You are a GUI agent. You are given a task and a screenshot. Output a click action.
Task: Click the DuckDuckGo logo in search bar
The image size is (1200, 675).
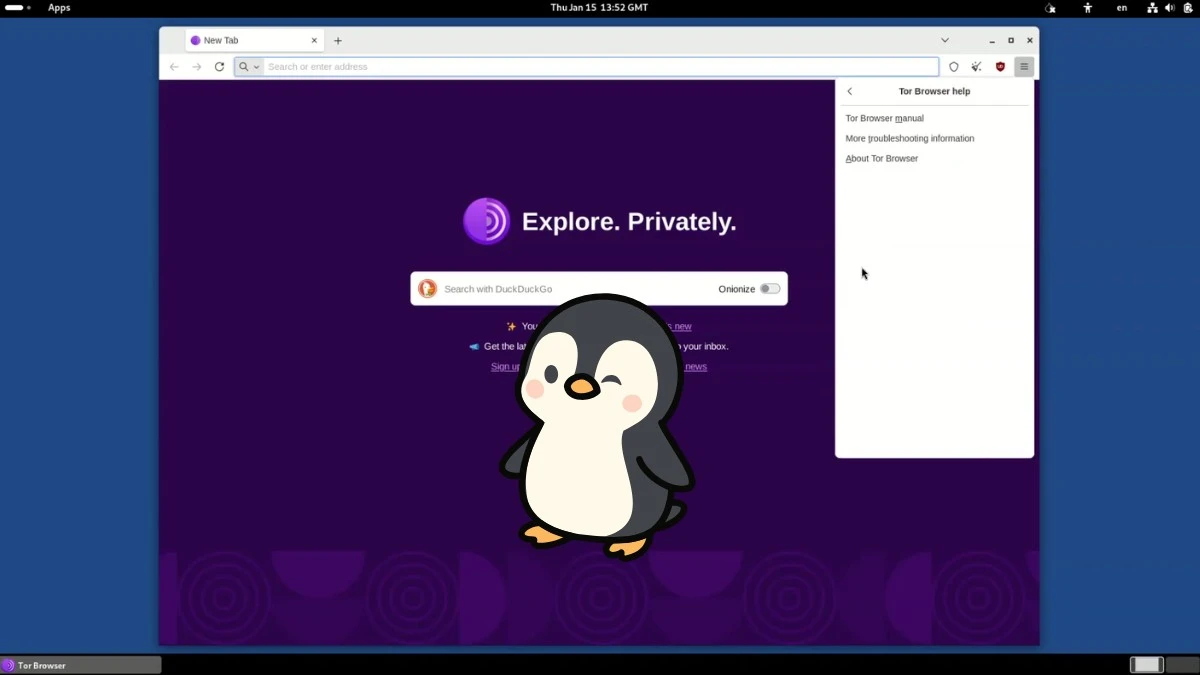(x=428, y=288)
